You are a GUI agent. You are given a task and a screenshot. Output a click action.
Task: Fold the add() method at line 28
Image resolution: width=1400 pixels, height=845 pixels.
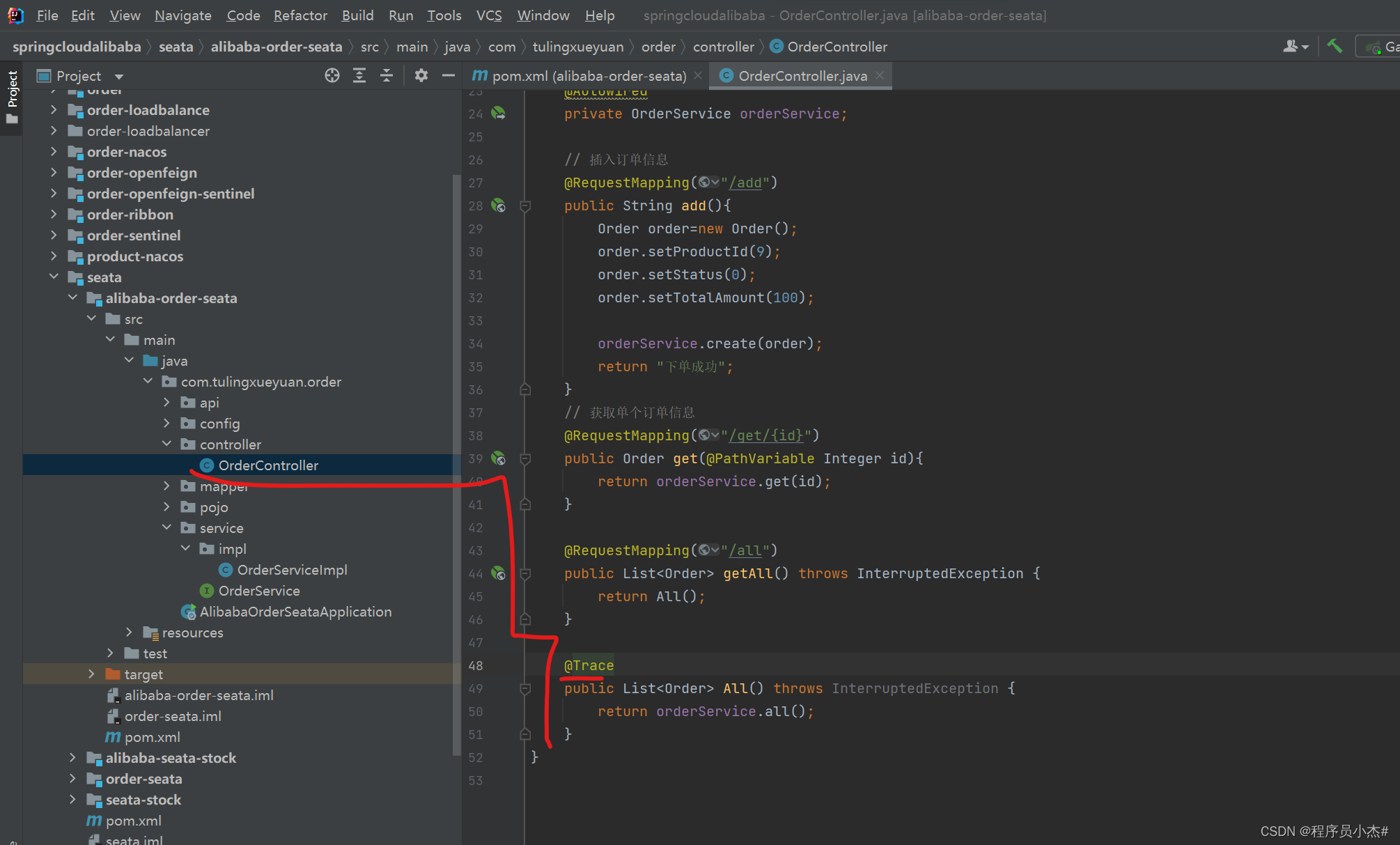point(525,206)
